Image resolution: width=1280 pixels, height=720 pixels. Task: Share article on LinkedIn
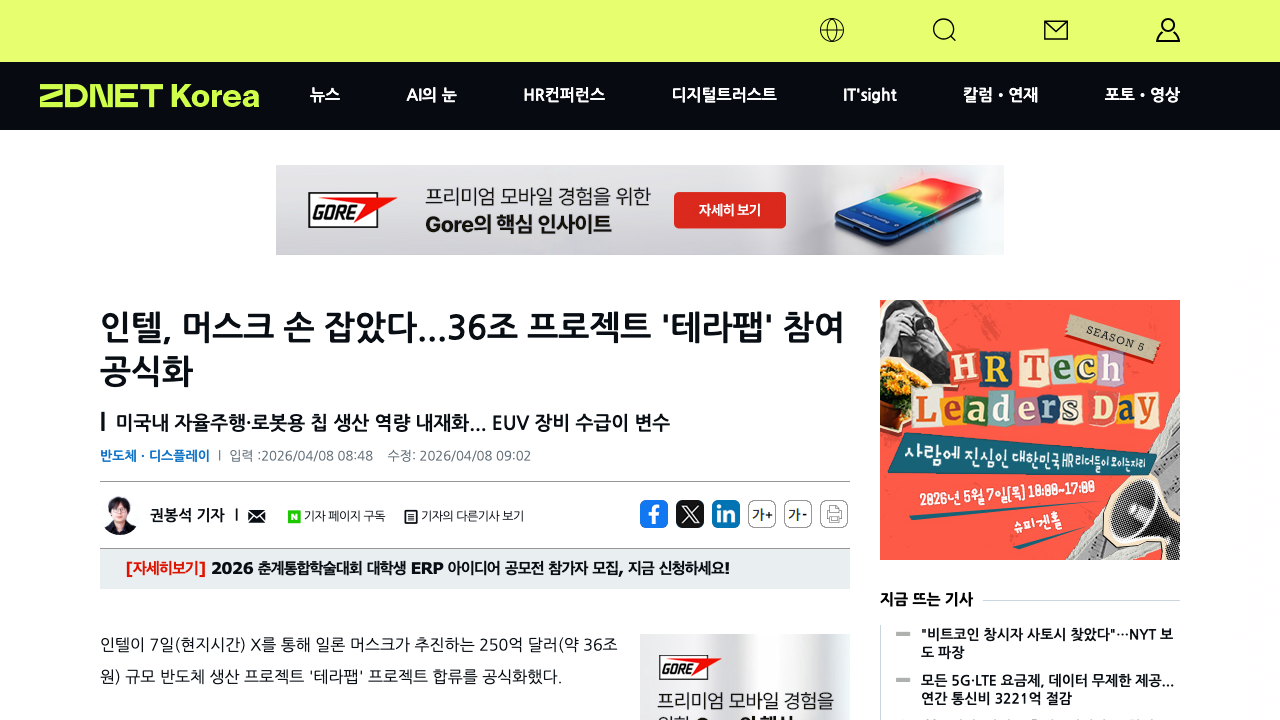[x=726, y=514]
